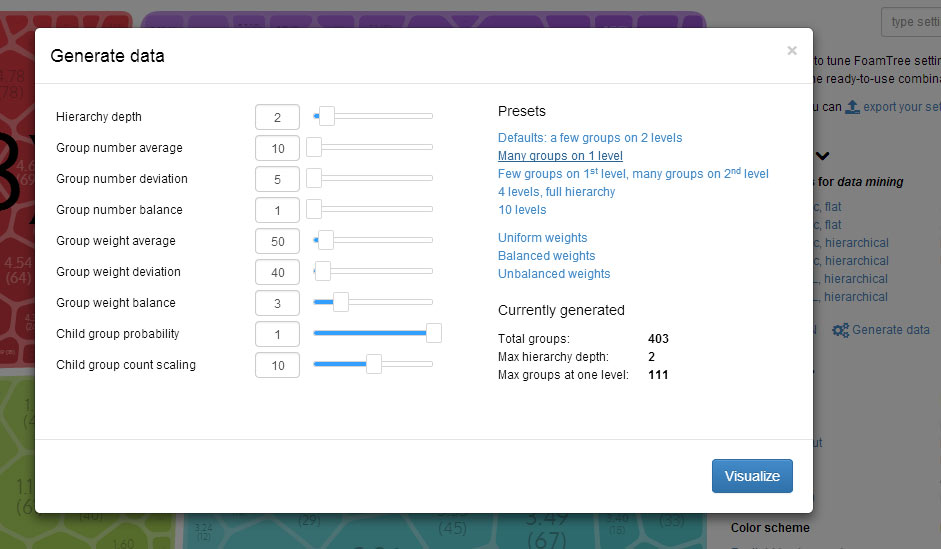Choose the Balanced weights preset

click(547, 256)
